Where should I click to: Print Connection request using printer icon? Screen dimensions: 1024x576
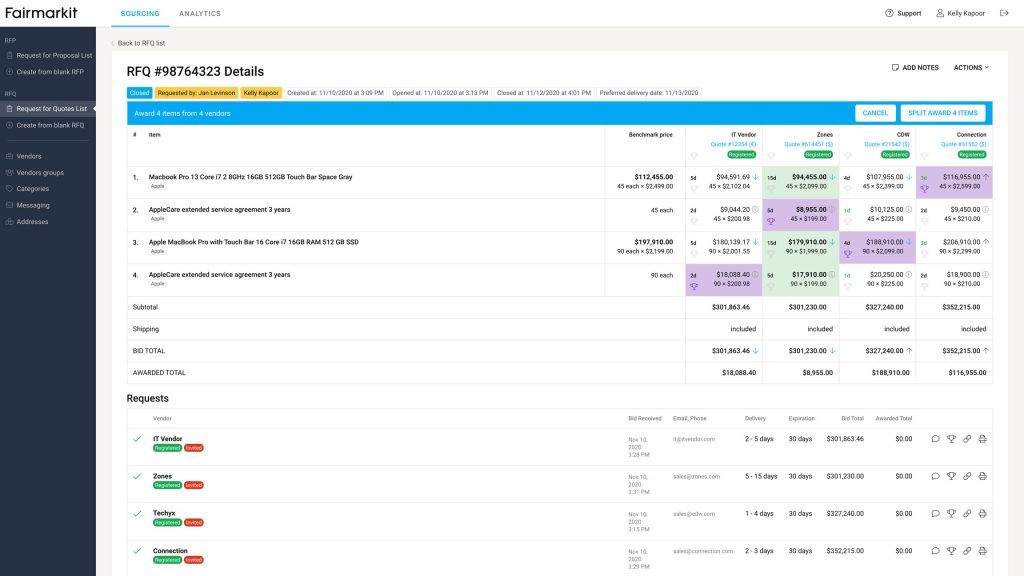[x=982, y=551]
